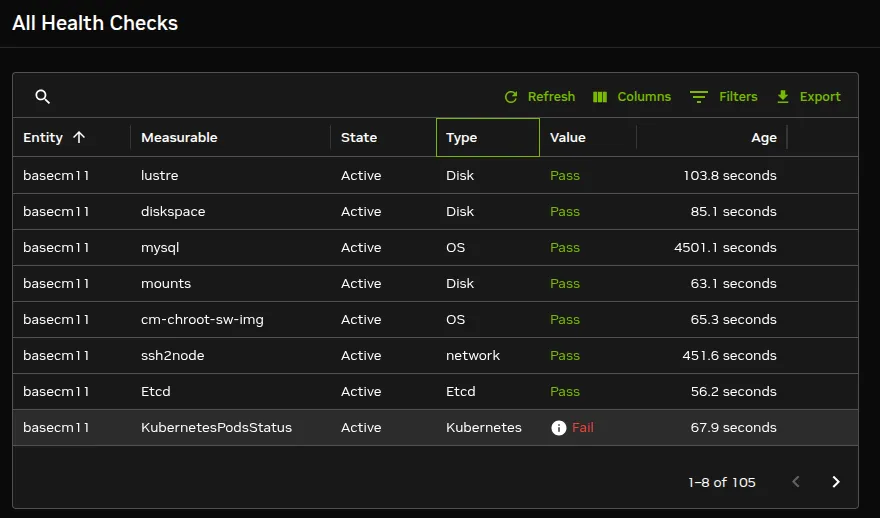Click basecm11 entity in lustre row
Viewport: 880px width, 518px height.
tap(56, 176)
